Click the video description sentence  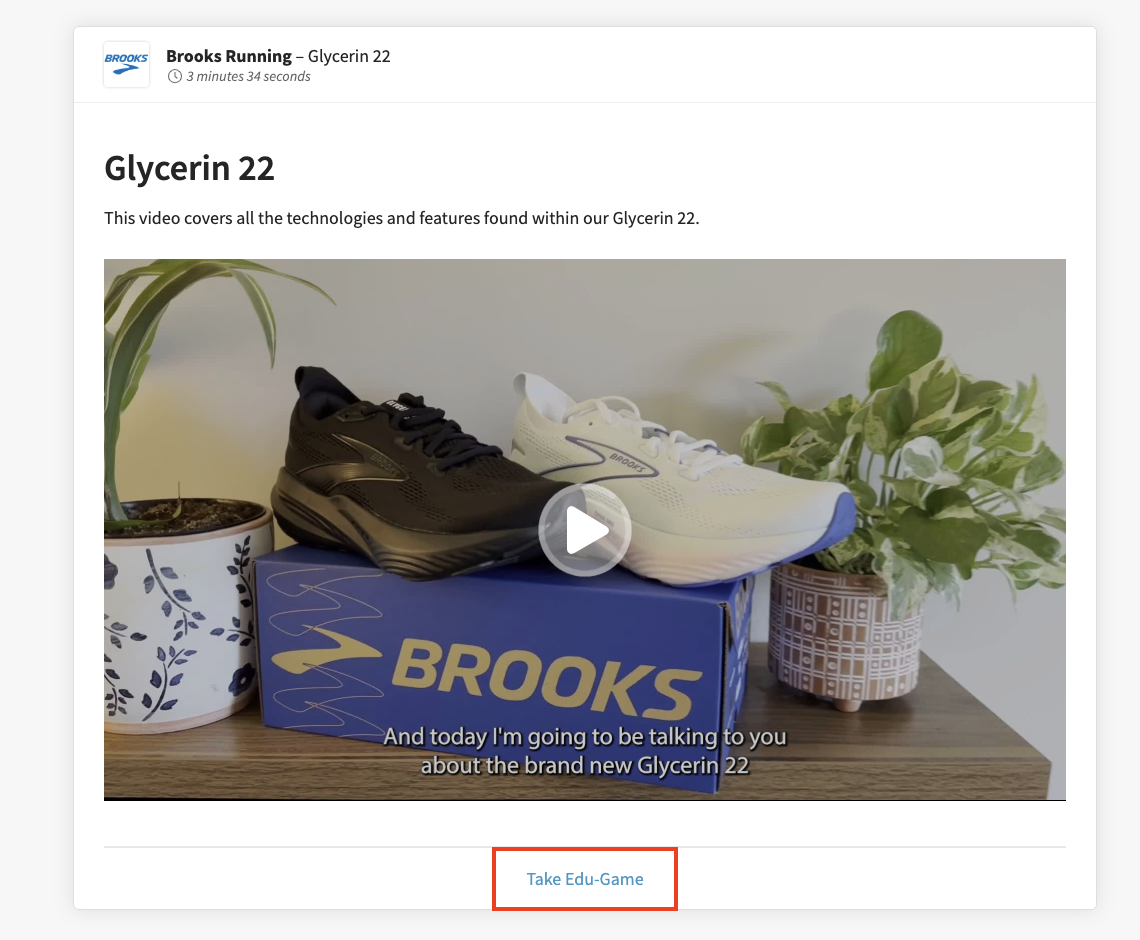[x=401, y=218]
